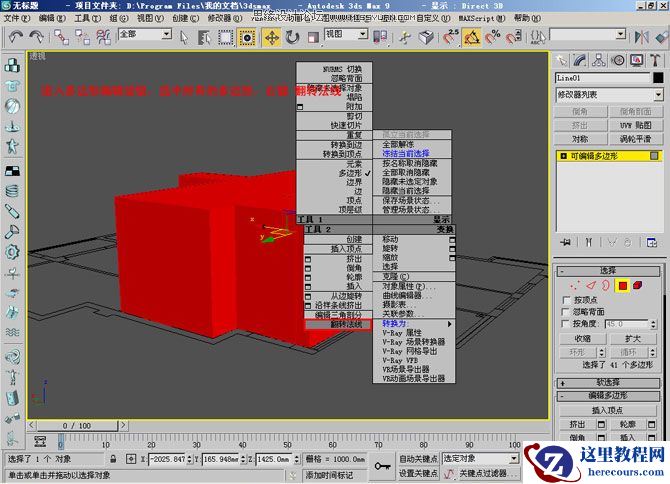Enable the 忽略背面 checkbox in the 选择 rollout
This screenshot has width=670, height=484.
tap(567, 312)
